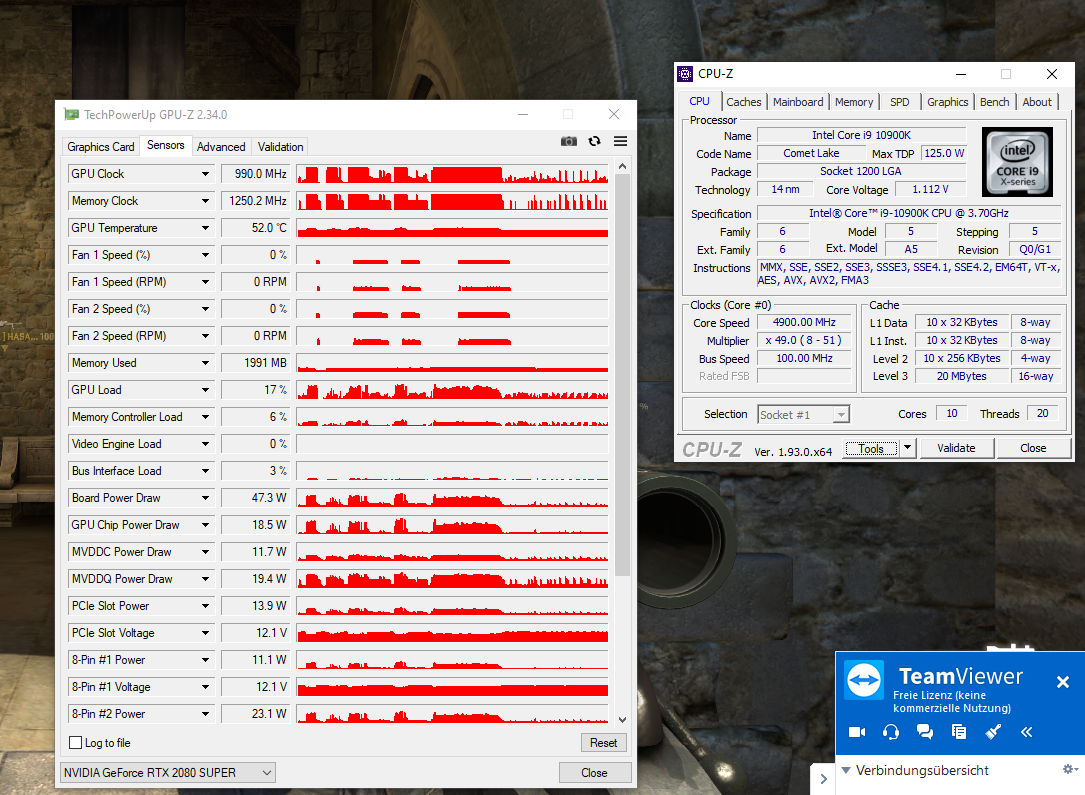Open the CPU-Z Mainboard tab

coord(798,102)
